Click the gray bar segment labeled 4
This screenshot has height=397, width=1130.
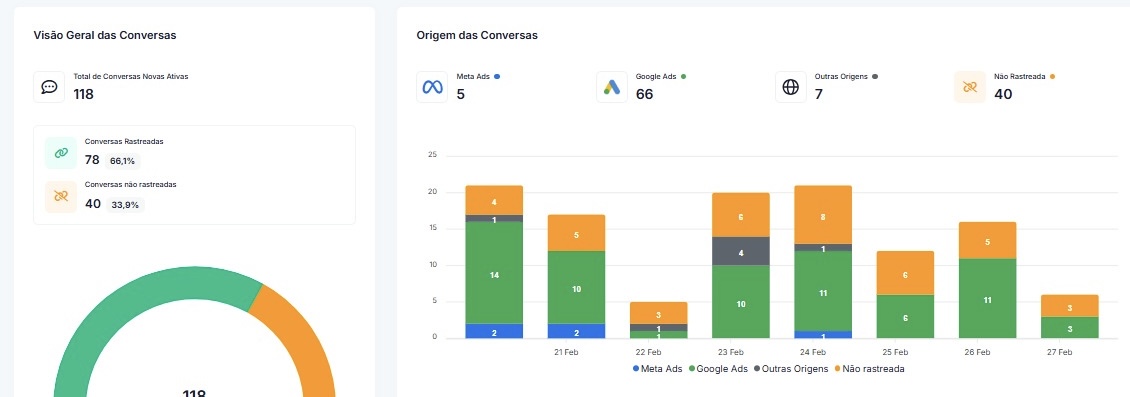pyautogui.click(x=741, y=251)
